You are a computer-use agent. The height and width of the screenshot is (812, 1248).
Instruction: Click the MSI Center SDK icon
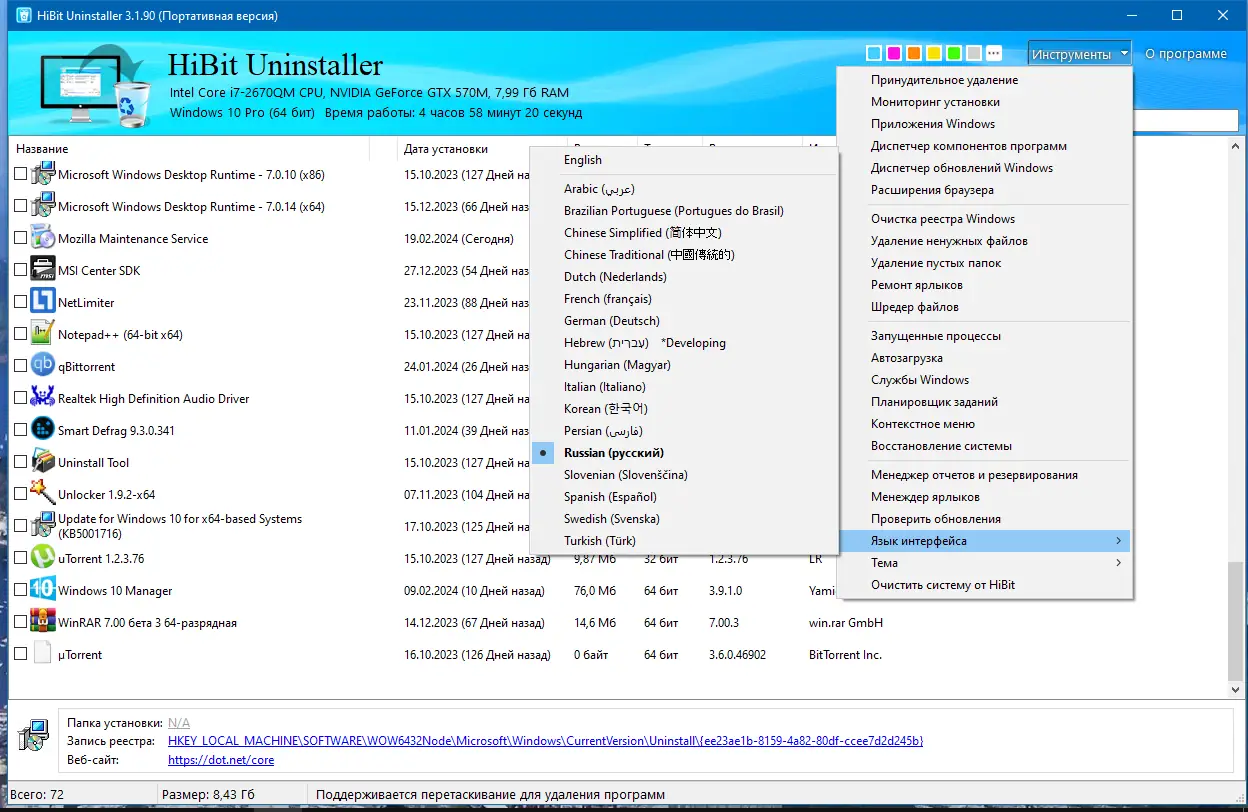(42, 270)
